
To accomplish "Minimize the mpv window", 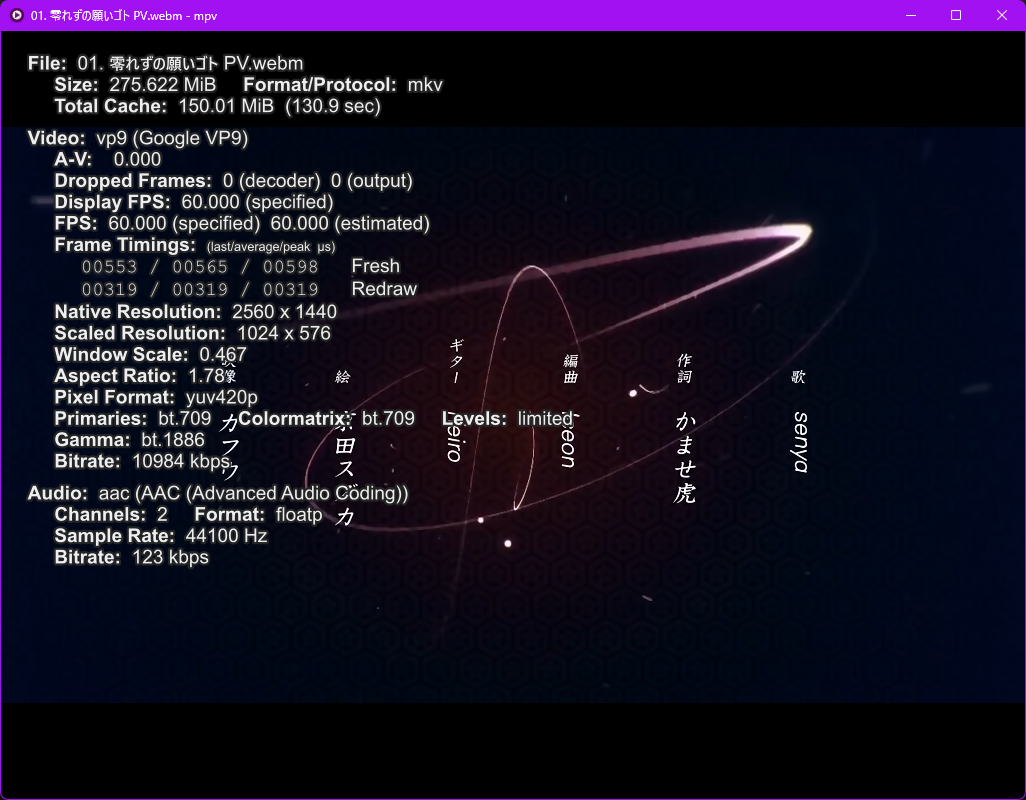I will [x=910, y=15].
